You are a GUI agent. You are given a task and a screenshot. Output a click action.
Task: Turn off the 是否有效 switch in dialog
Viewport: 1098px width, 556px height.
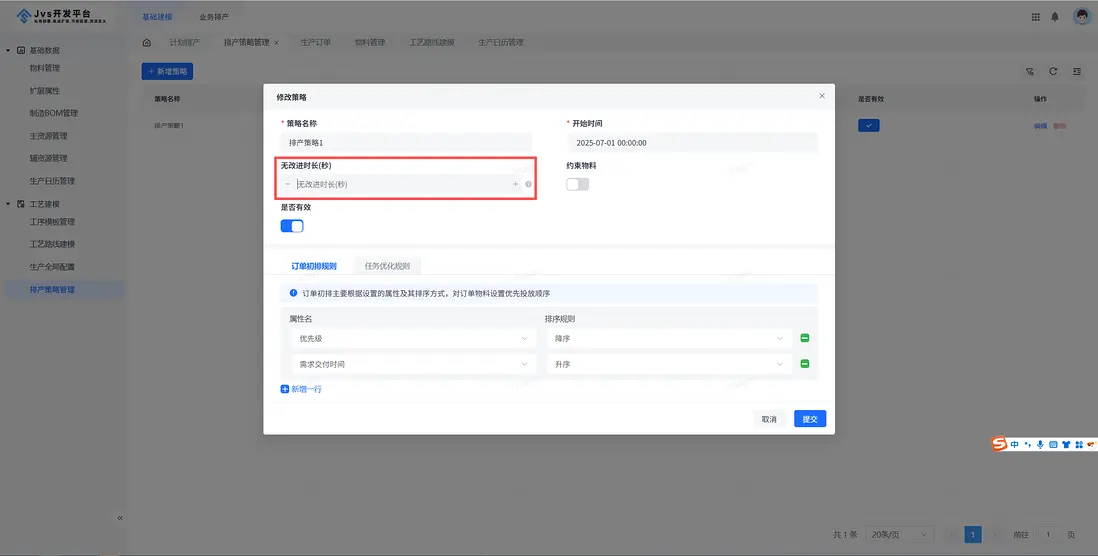pyautogui.click(x=292, y=226)
